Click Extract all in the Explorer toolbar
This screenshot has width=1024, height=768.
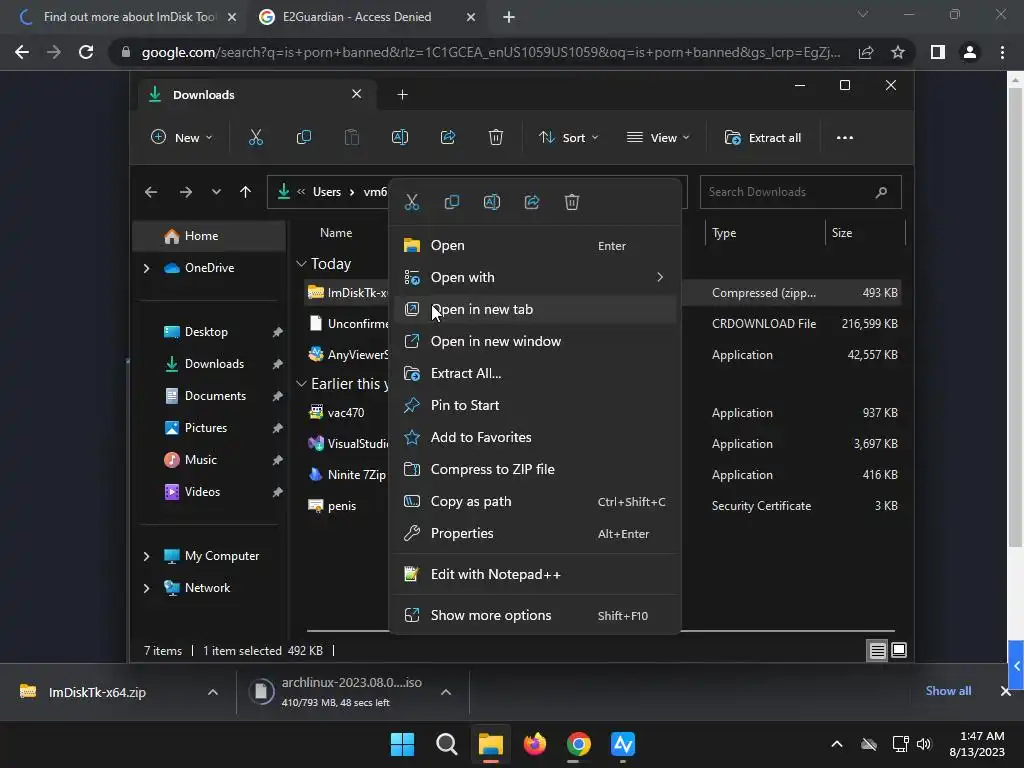762,137
